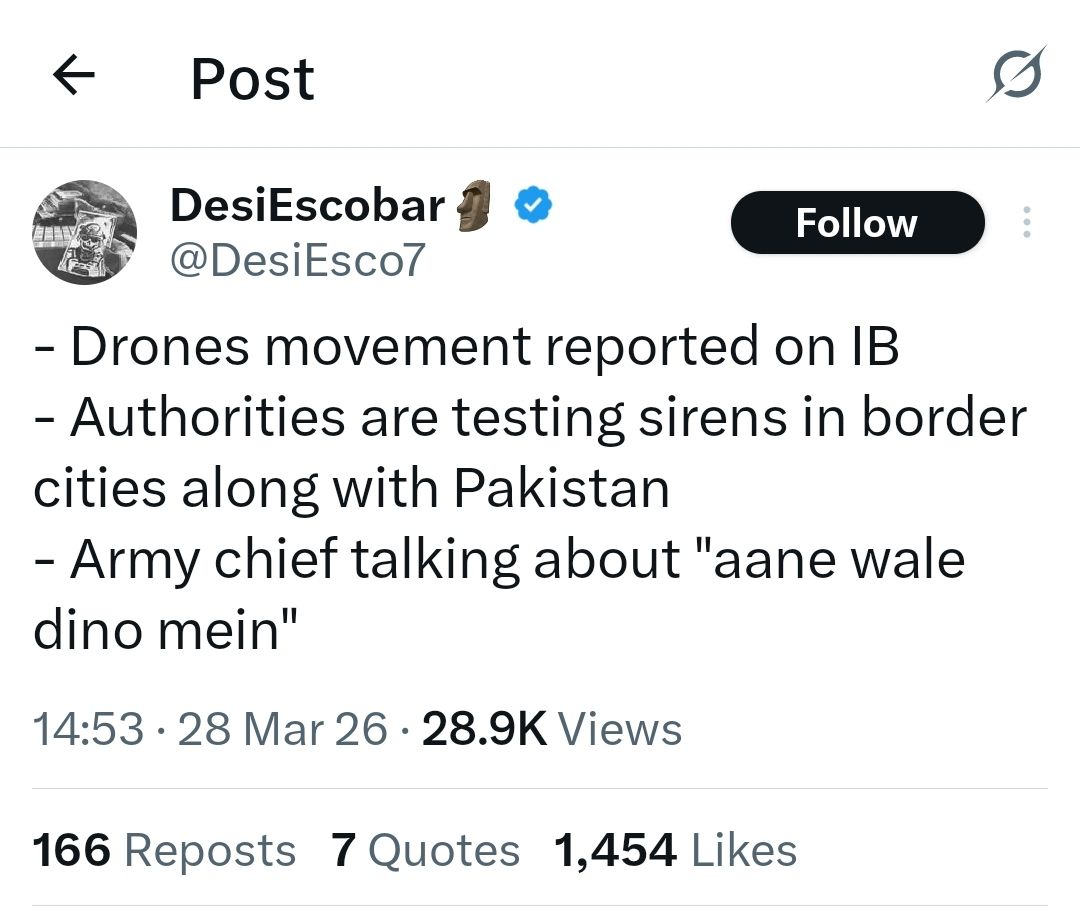
Task: Open the three-dot more options menu
Action: [x=1025, y=223]
